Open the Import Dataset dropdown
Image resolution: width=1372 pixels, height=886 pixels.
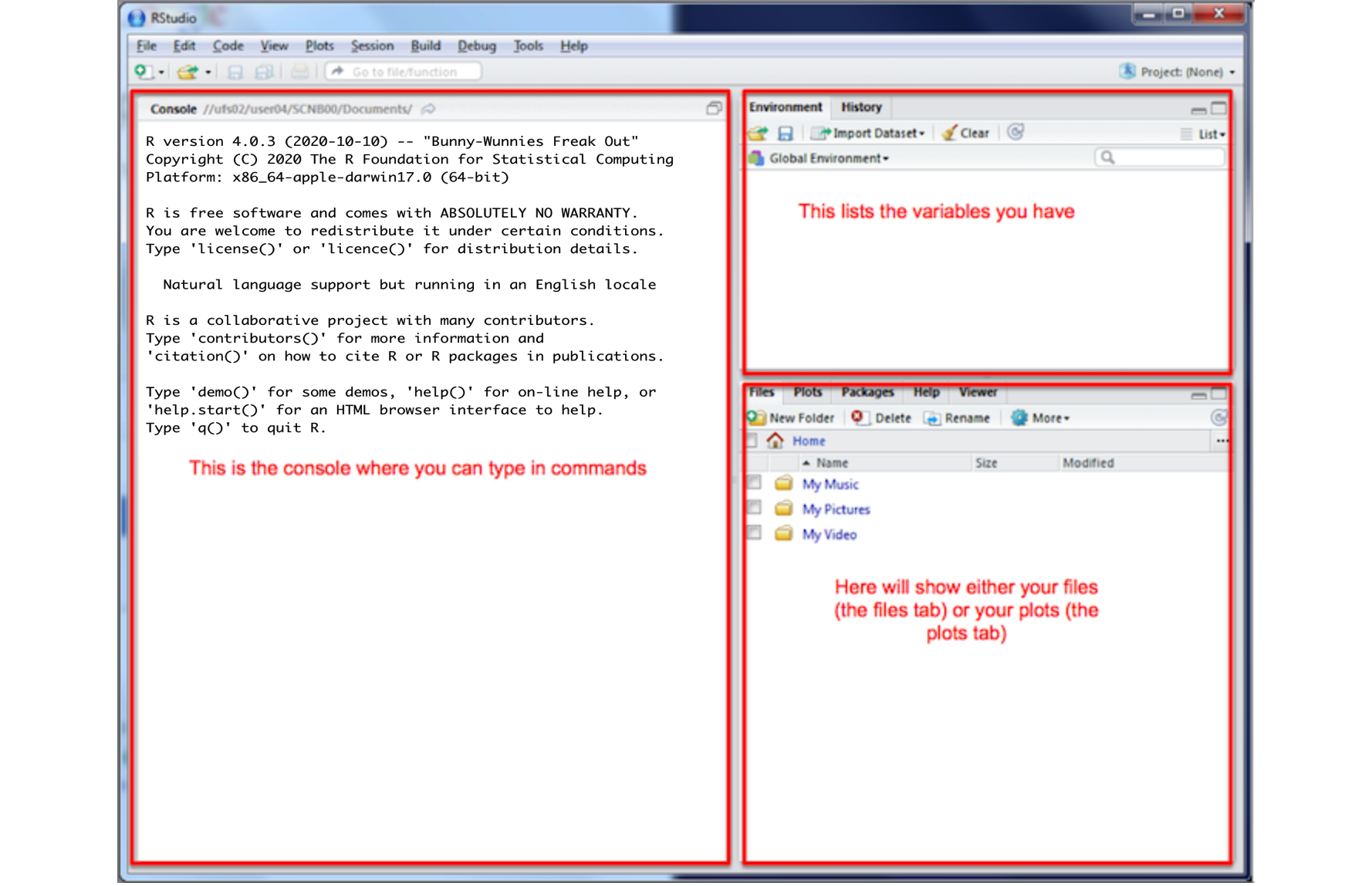[x=870, y=133]
